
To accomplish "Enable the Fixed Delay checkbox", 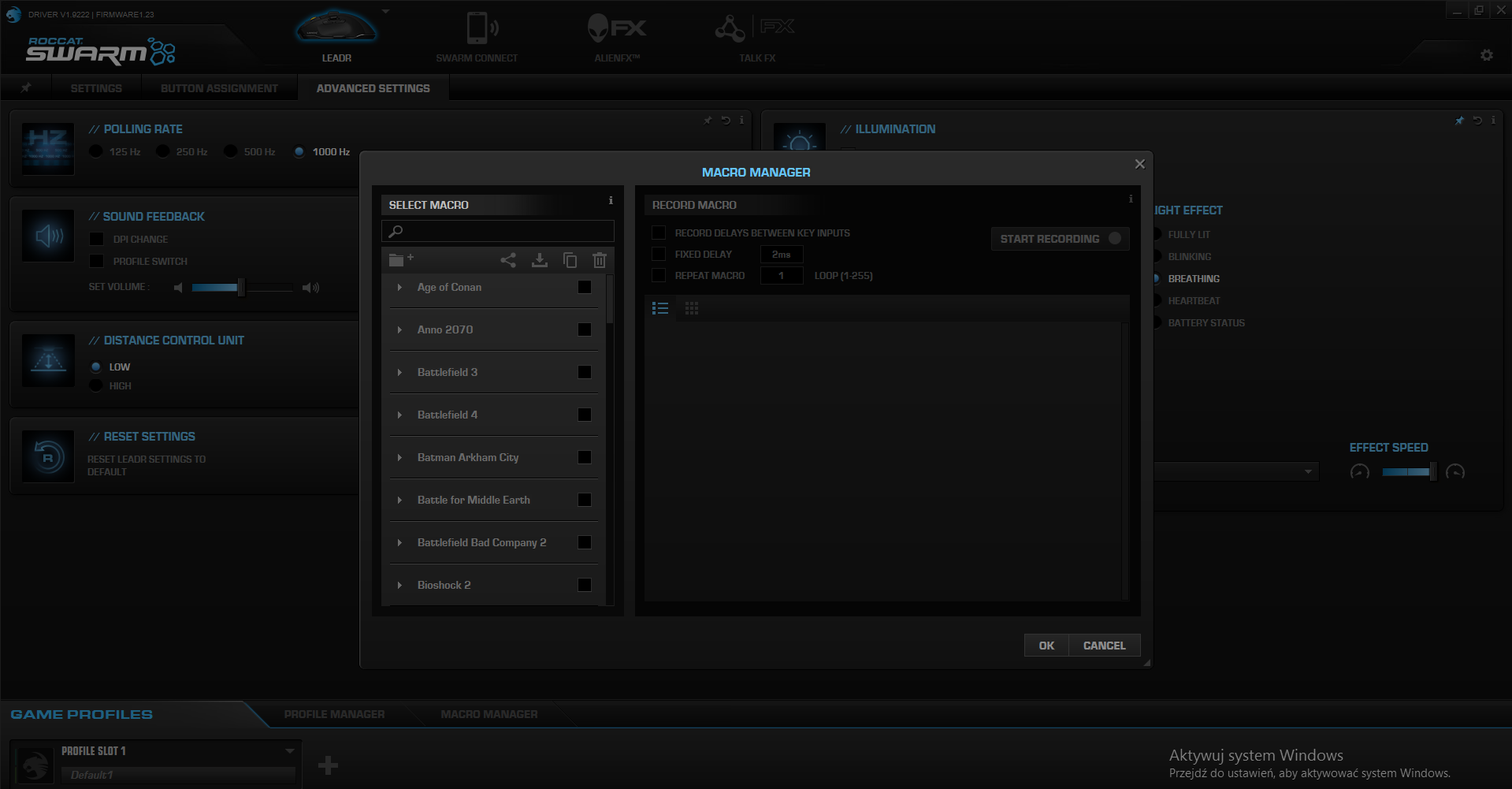I will pyautogui.click(x=659, y=254).
